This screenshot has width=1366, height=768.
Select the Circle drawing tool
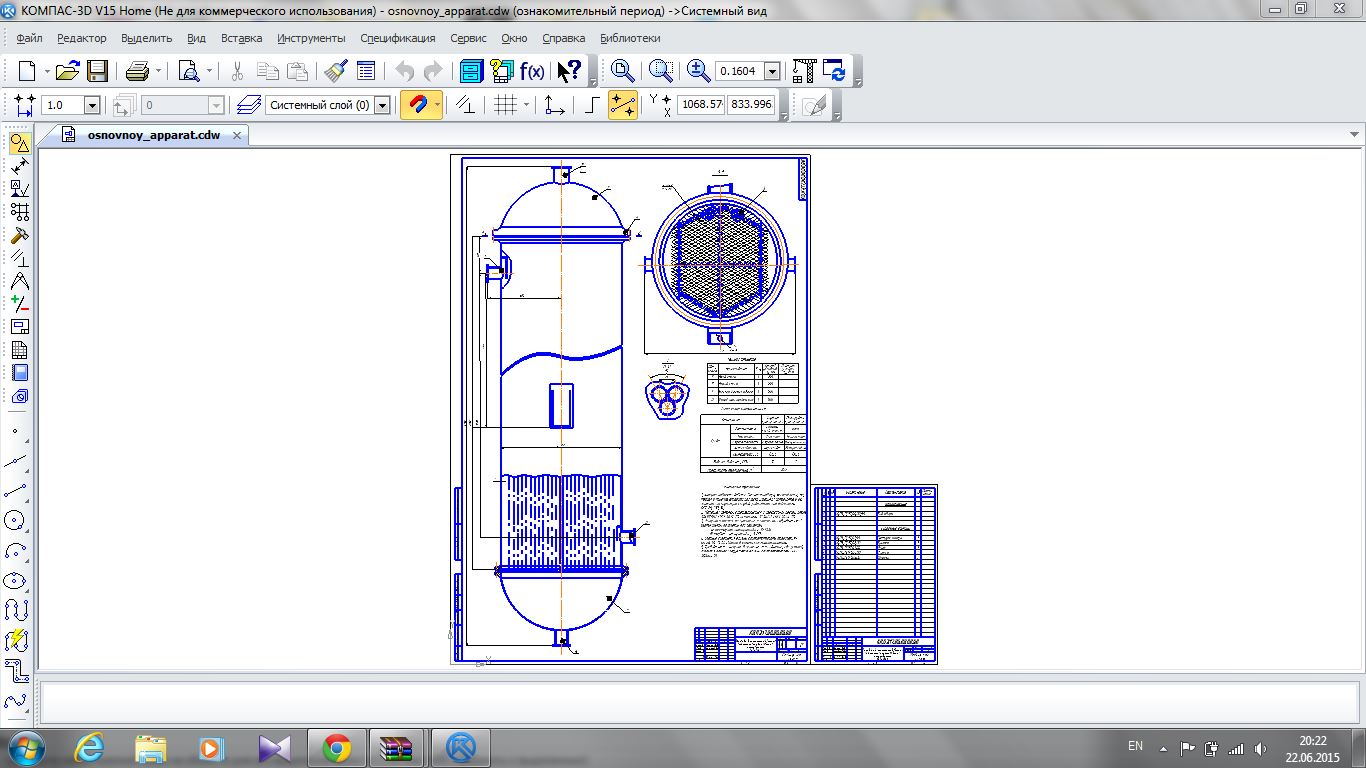point(17,520)
